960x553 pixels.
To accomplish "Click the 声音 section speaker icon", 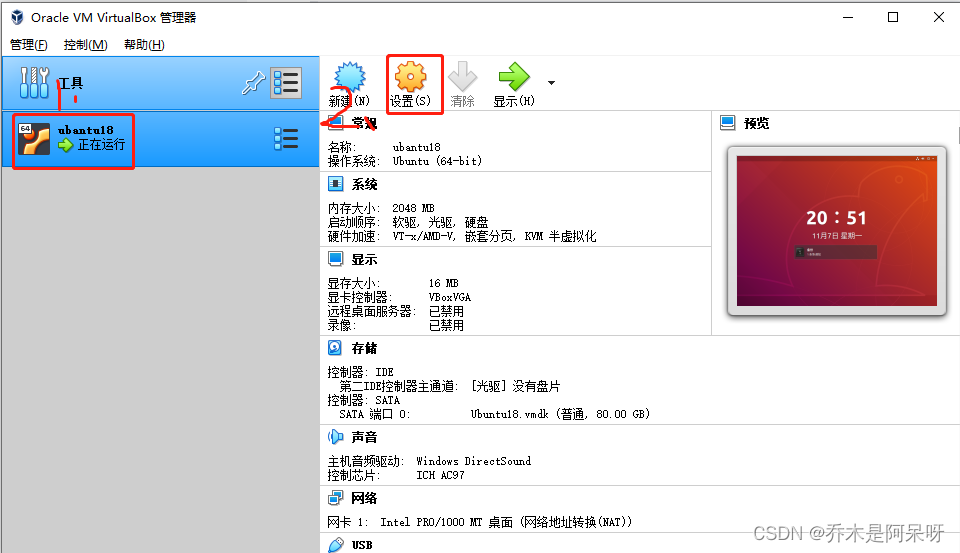I will point(336,437).
